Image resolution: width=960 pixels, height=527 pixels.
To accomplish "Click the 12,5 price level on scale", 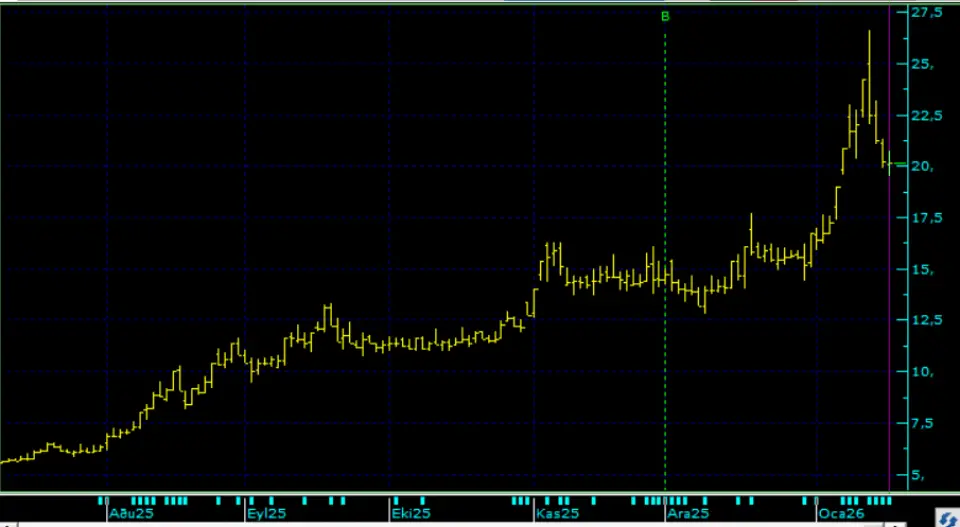I will pyautogui.click(x=926, y=320).
